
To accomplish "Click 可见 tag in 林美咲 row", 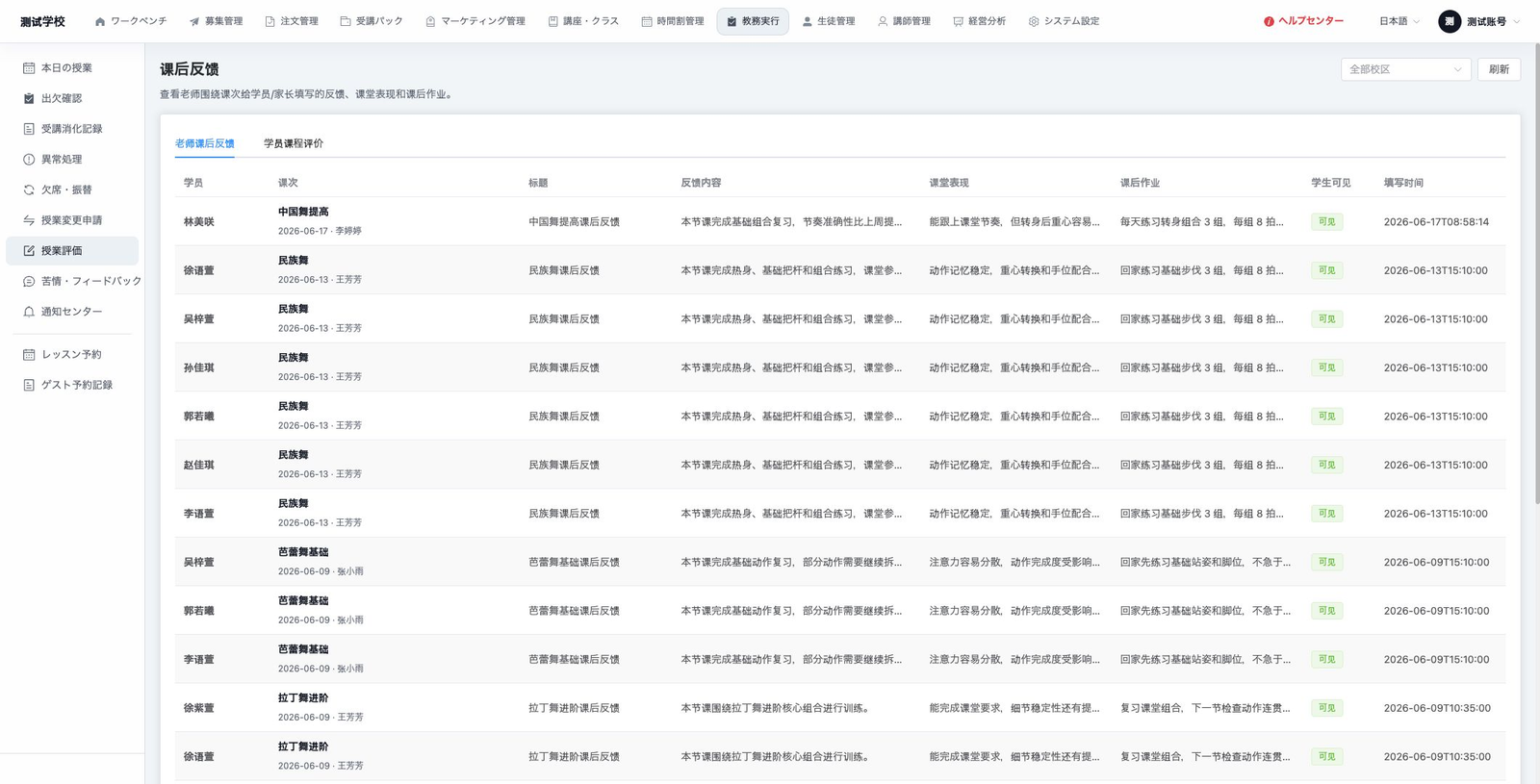I will pos(1326,221).
